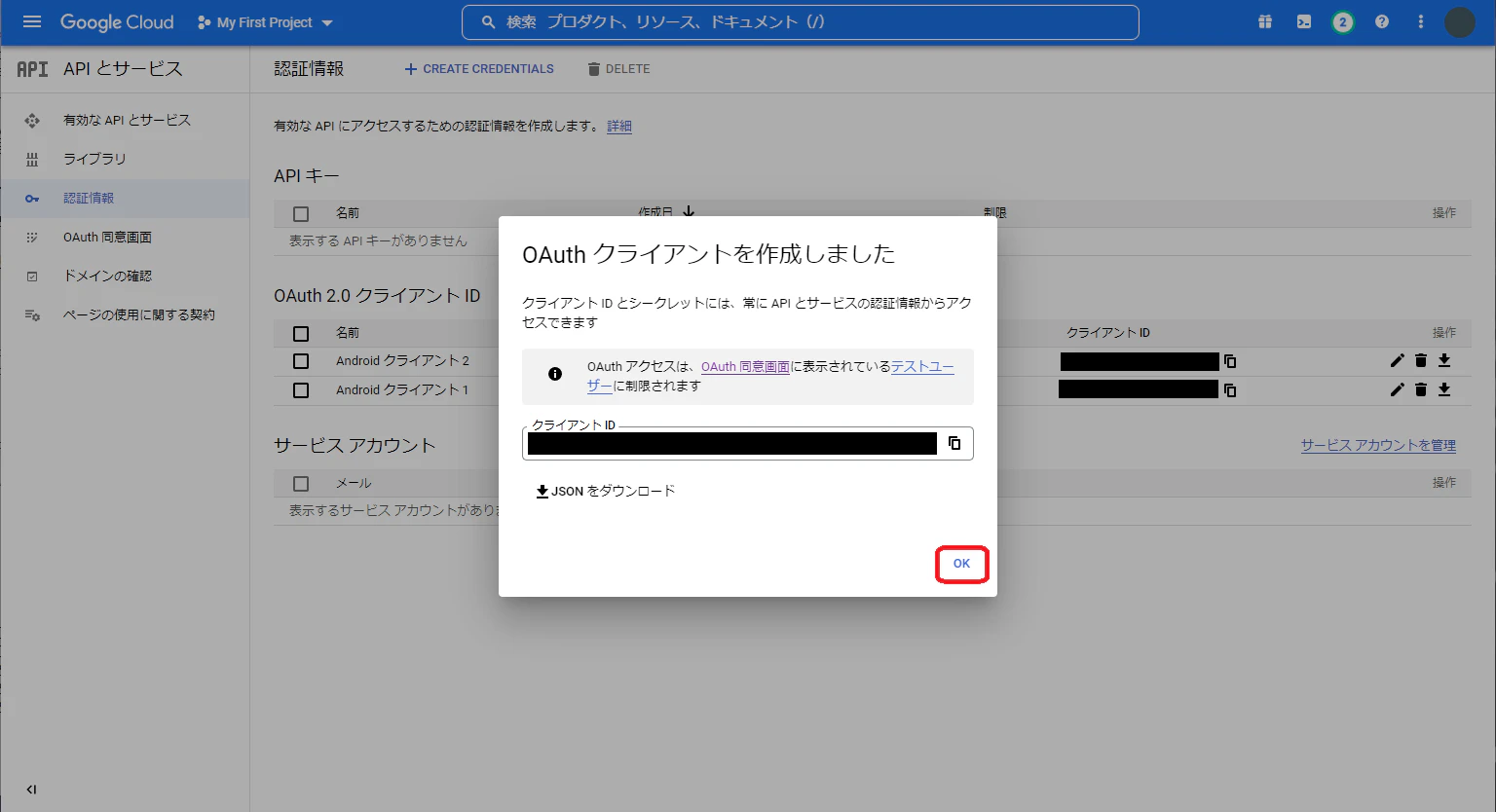Open the gift free trial icon

pyautogui.click(x=1265, y=21)
